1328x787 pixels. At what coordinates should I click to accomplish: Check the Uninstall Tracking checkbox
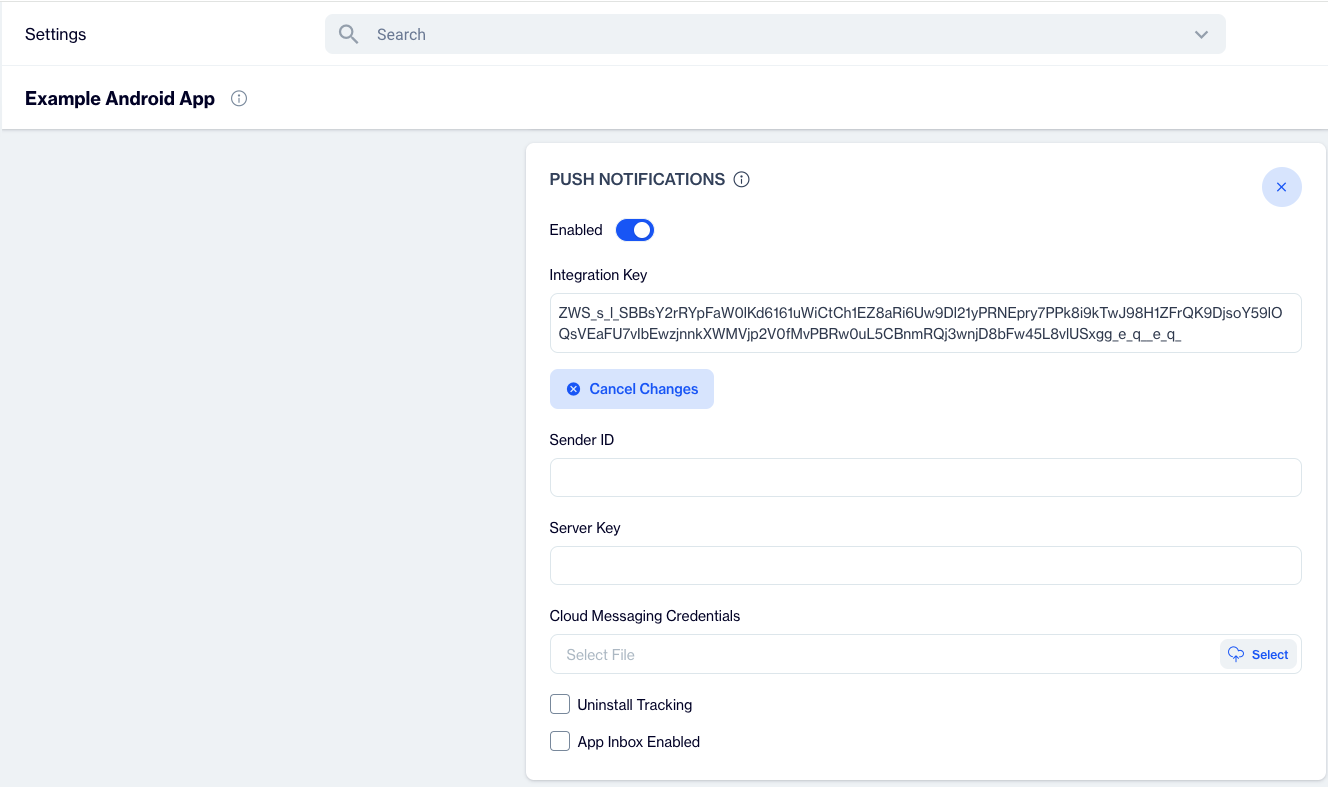pos(560,705)
